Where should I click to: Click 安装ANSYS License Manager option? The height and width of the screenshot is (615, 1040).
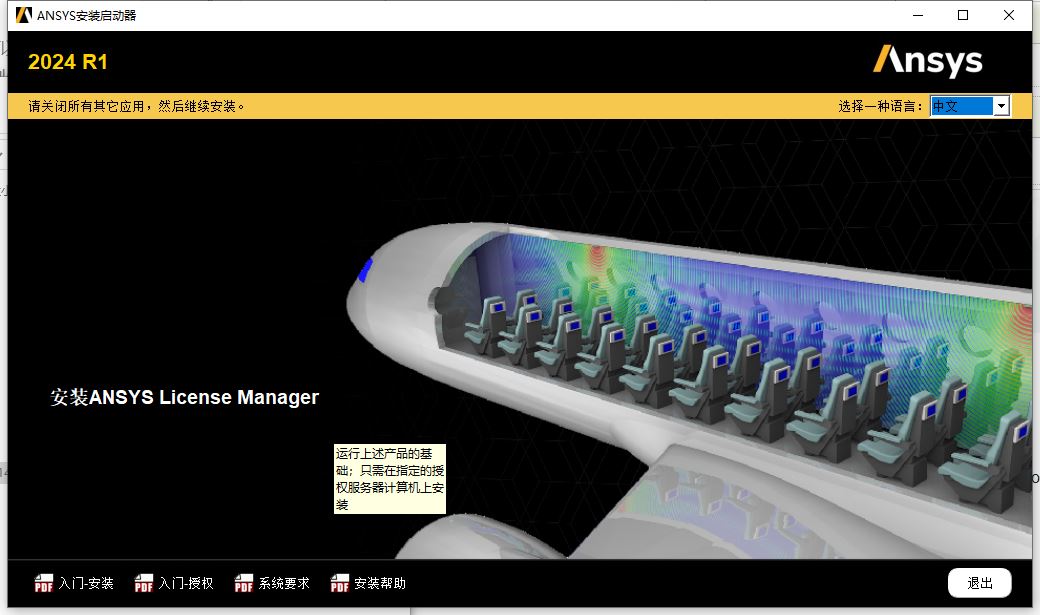point(184,397)
